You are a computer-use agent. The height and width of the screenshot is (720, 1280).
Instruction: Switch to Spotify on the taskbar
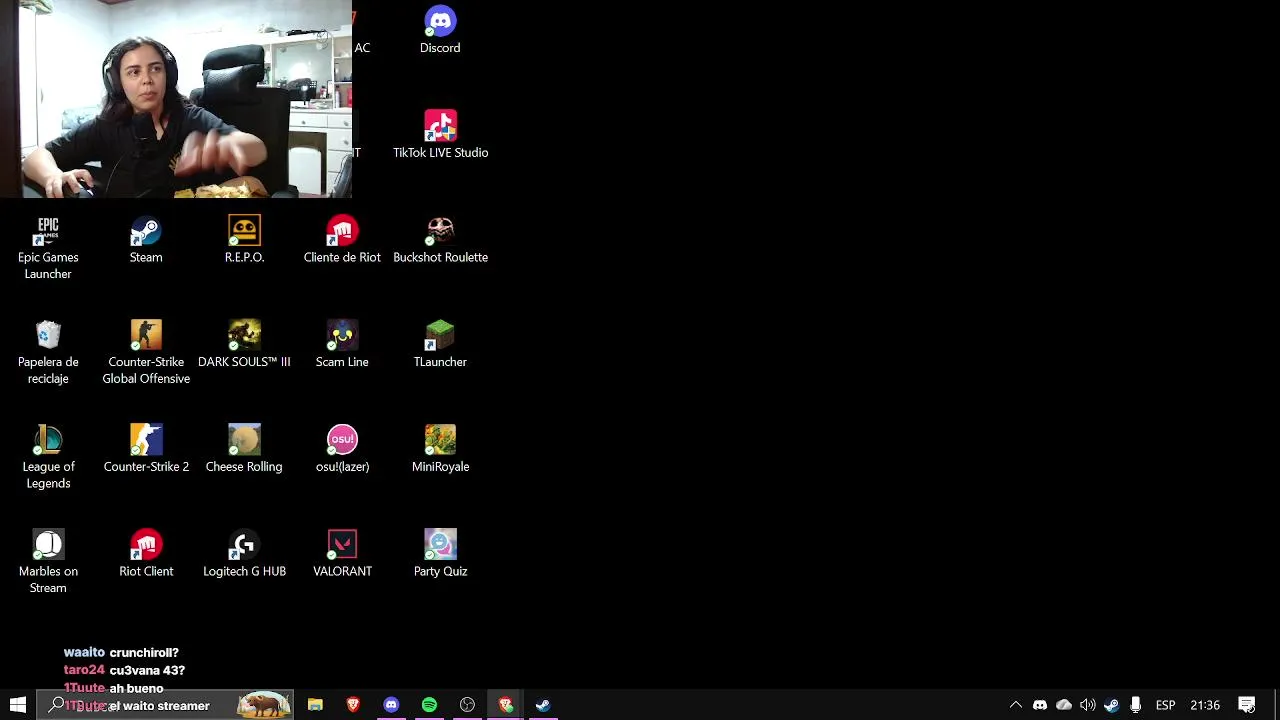point(429,705)
